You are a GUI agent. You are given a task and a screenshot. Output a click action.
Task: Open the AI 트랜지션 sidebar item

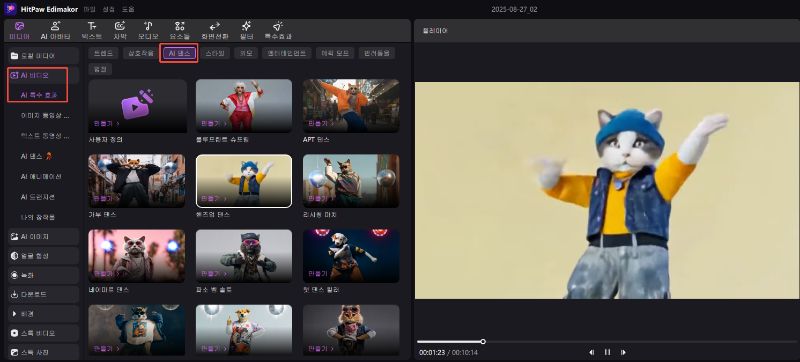click(37, 197)
